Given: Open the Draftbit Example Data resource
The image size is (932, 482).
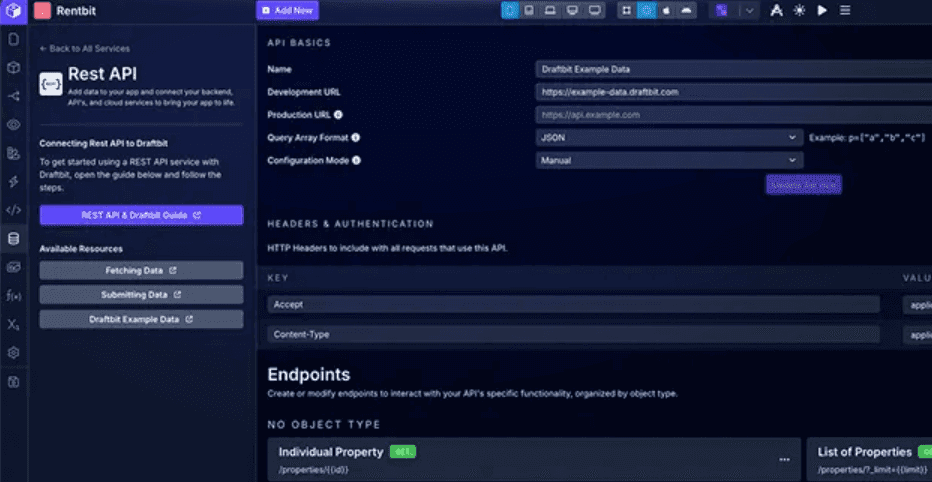Looking at the screenshot, I should [x=141, y=319].
